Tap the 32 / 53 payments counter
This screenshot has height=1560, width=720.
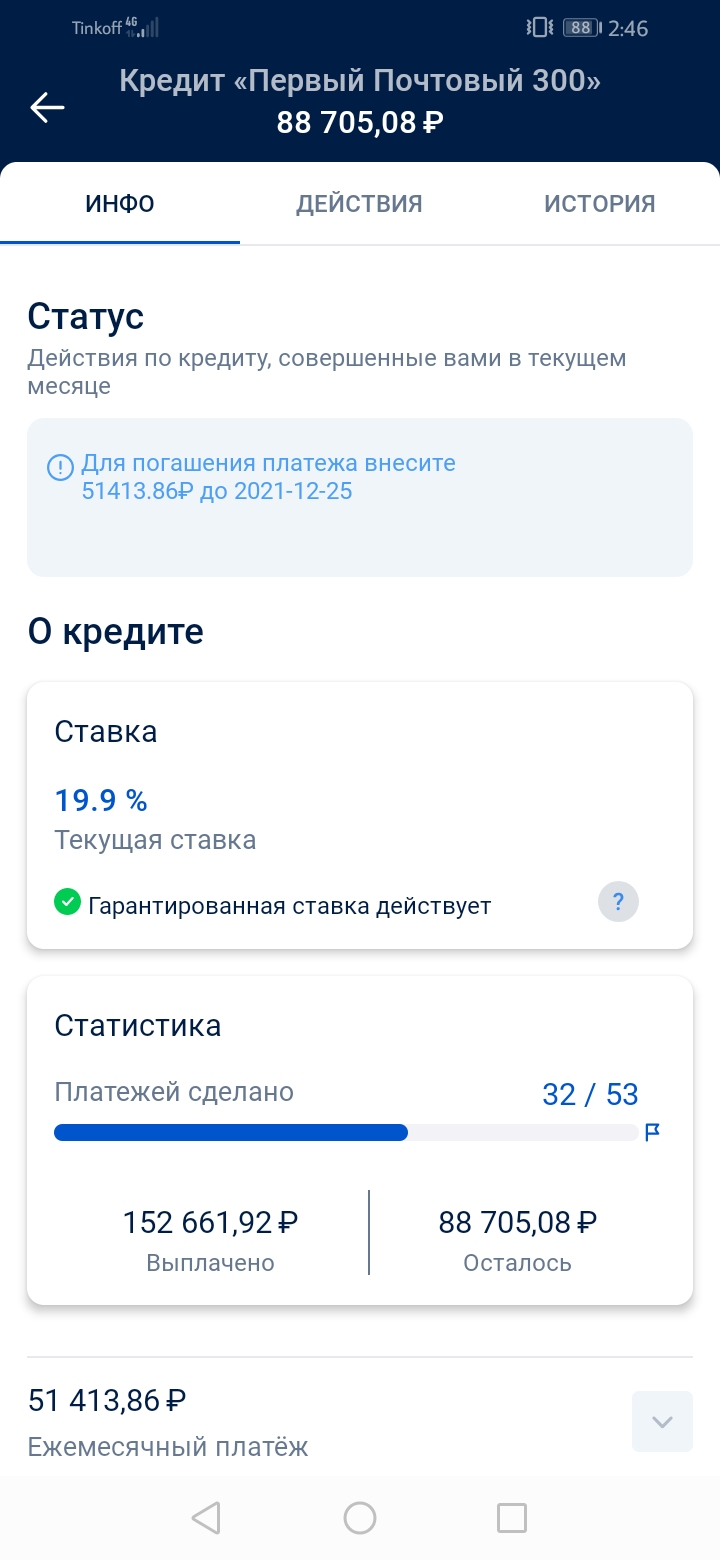[590, 1094]
